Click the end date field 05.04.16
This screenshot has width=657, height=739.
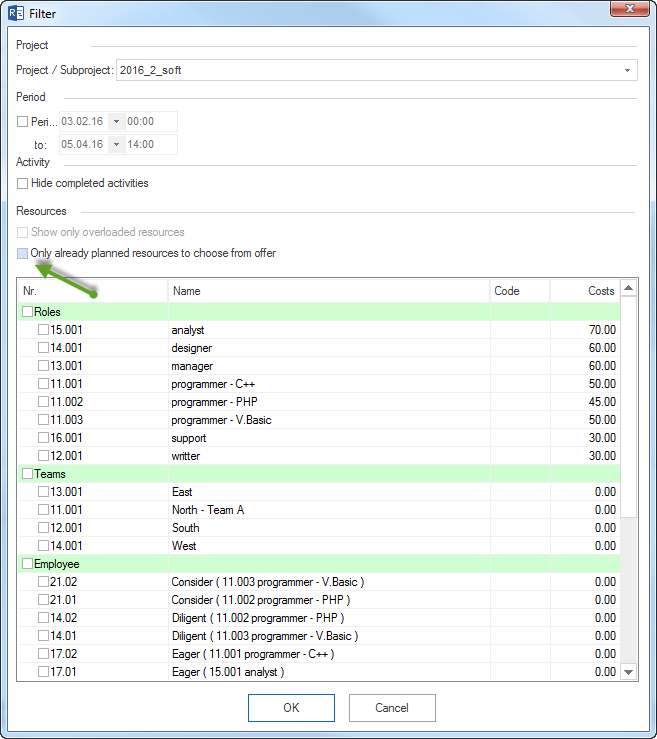83,144
